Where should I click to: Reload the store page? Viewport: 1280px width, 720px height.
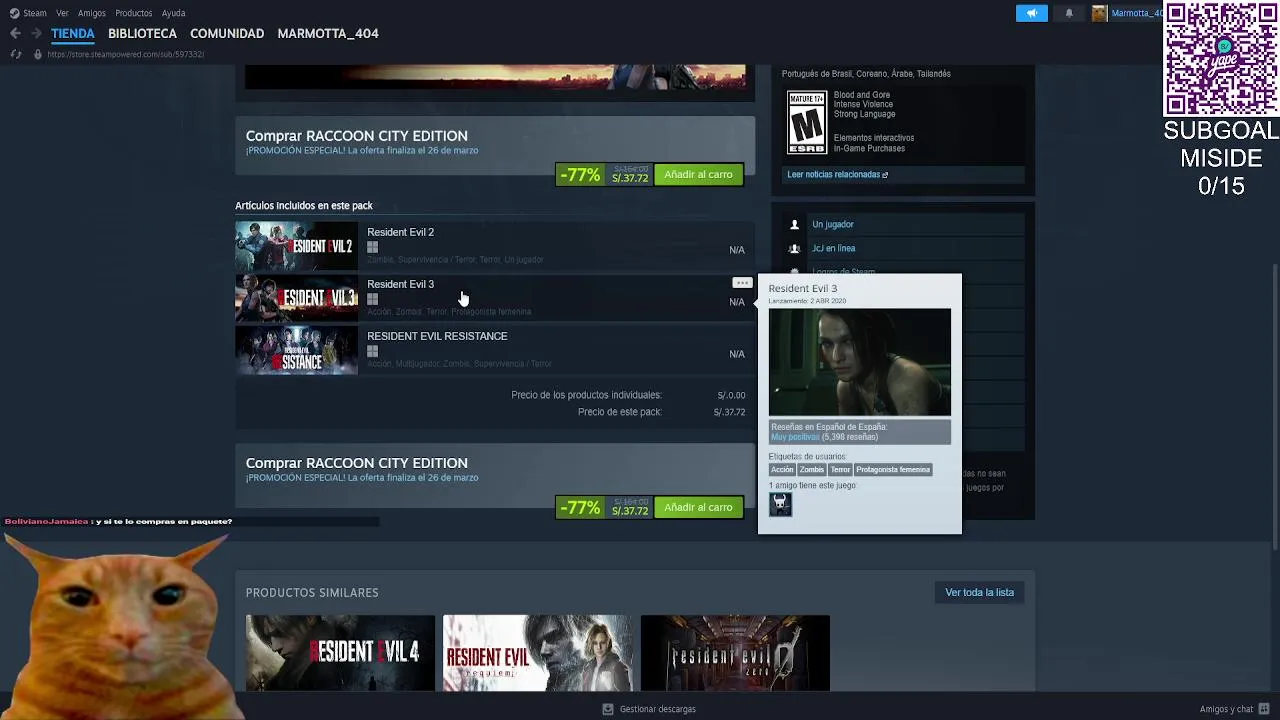pos(15,54)
